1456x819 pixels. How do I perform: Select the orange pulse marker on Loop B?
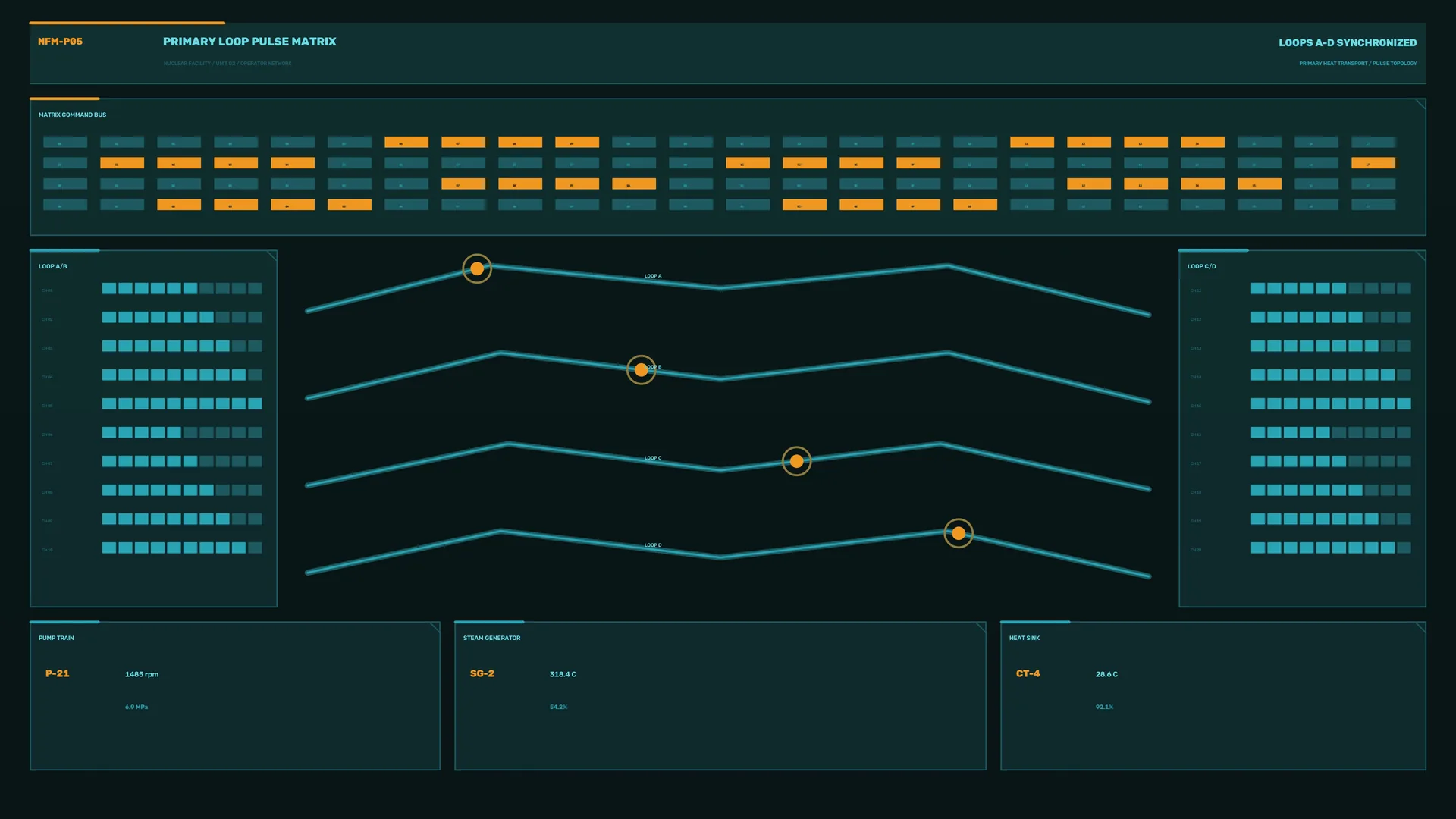pos(642,370)
